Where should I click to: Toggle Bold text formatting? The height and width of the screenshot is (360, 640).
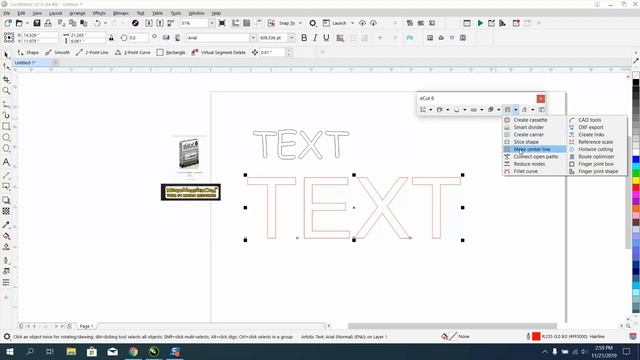304,38
